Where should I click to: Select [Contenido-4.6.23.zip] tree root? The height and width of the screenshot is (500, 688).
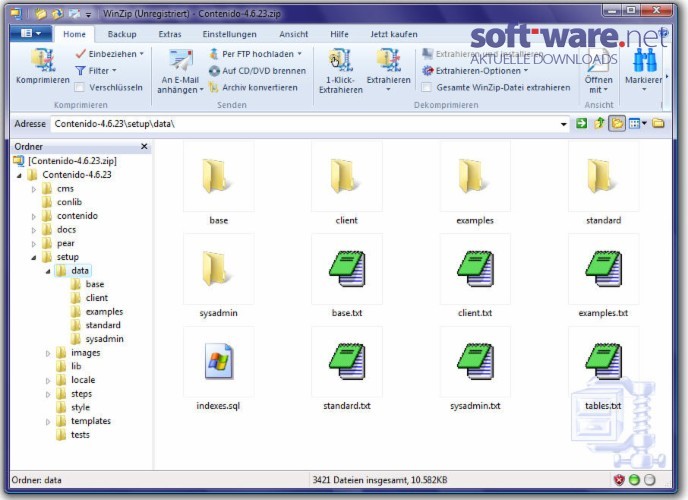pos(72,161)
